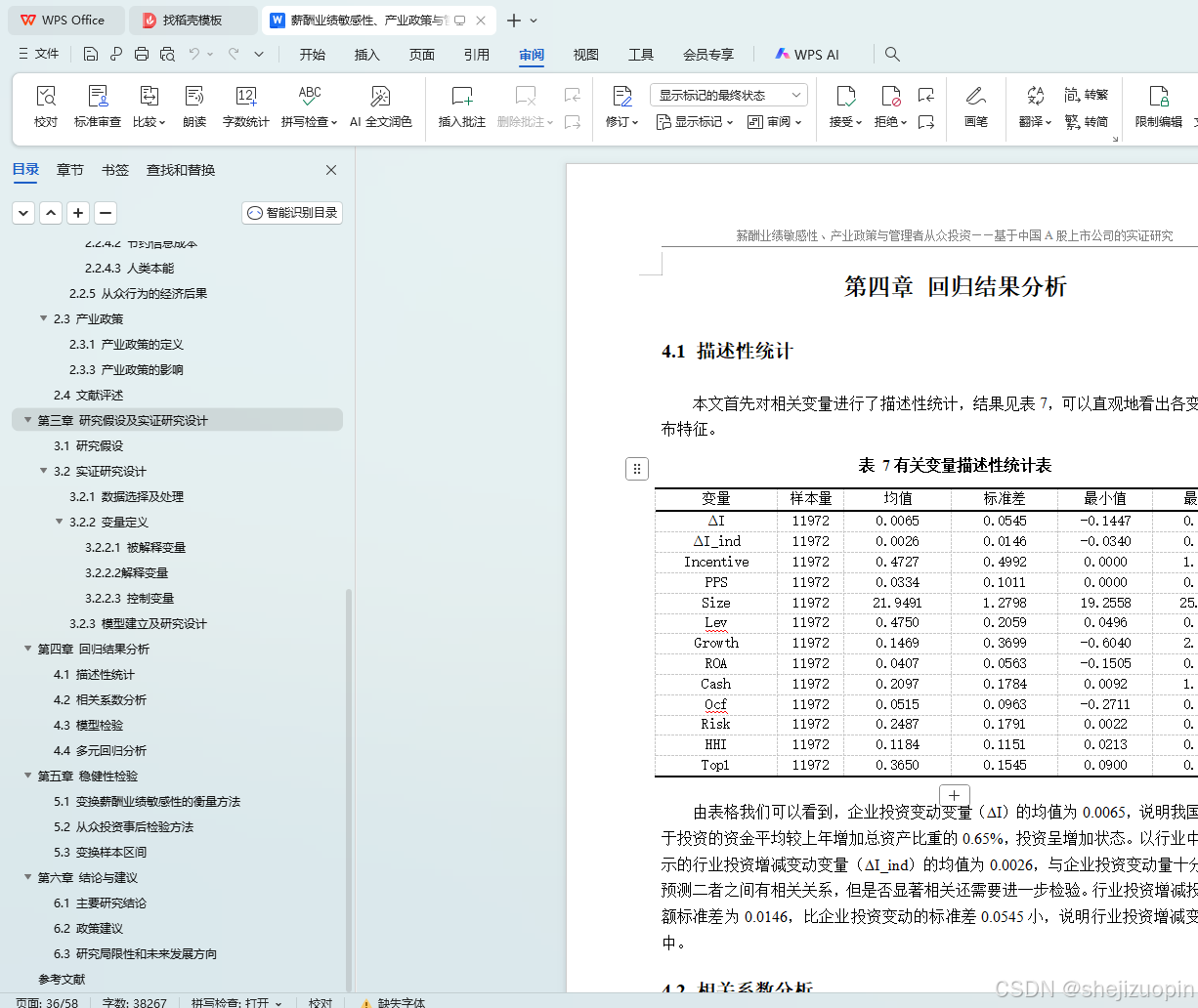Click table move handle beside 表 7
This screenshot has height=1008, width=1198.
[x=637, y=469]
